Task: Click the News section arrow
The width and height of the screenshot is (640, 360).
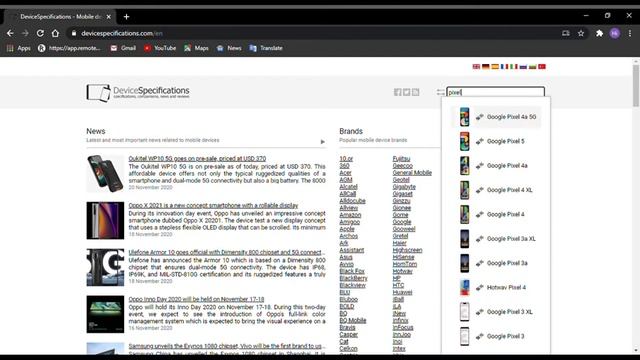Action: [322, 142]
